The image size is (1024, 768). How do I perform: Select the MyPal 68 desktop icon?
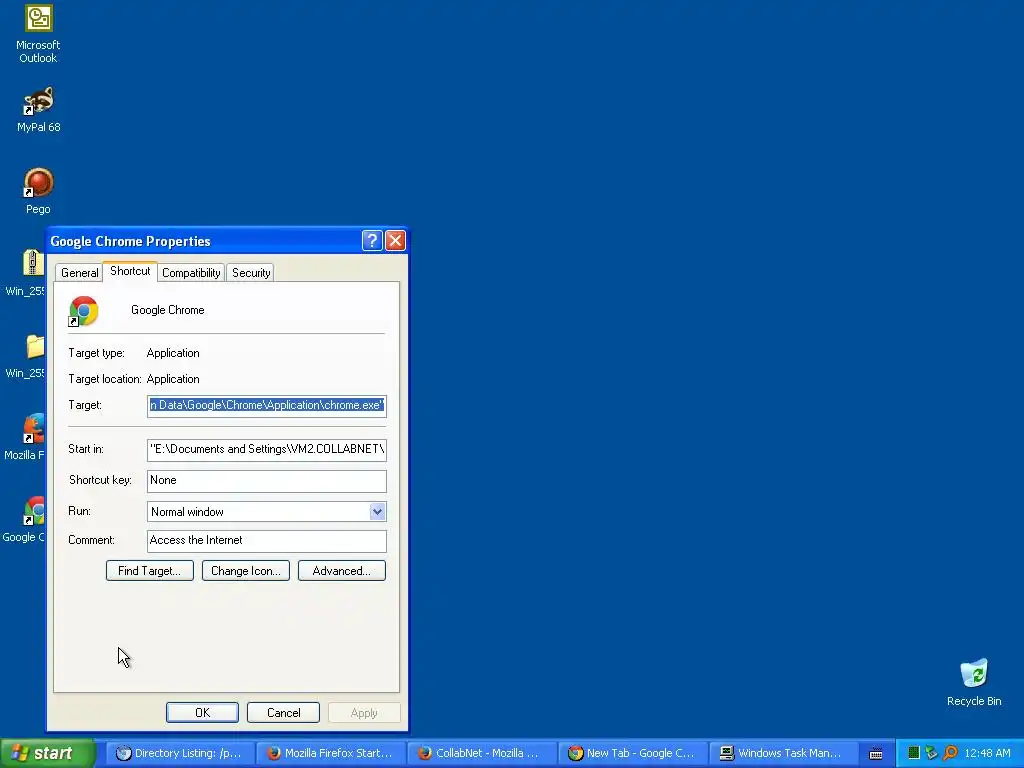[38, 108]
